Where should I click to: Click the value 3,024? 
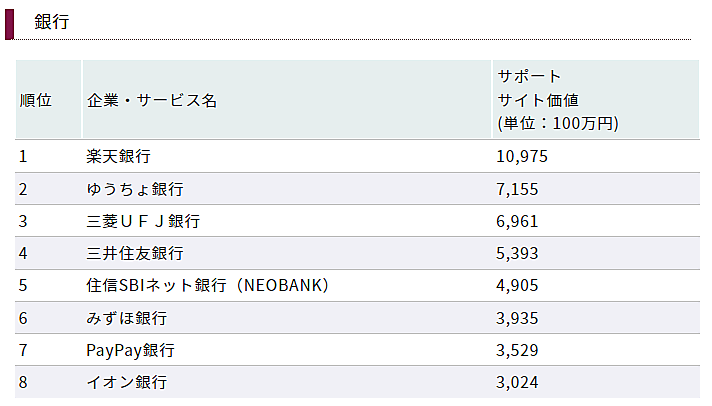click(518, 382)
